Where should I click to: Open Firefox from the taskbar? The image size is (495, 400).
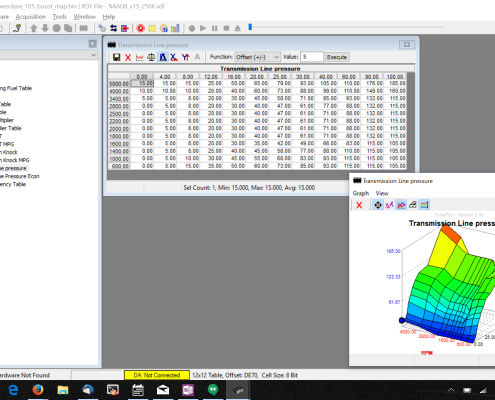pyautogui.click(x=38, y=390)
